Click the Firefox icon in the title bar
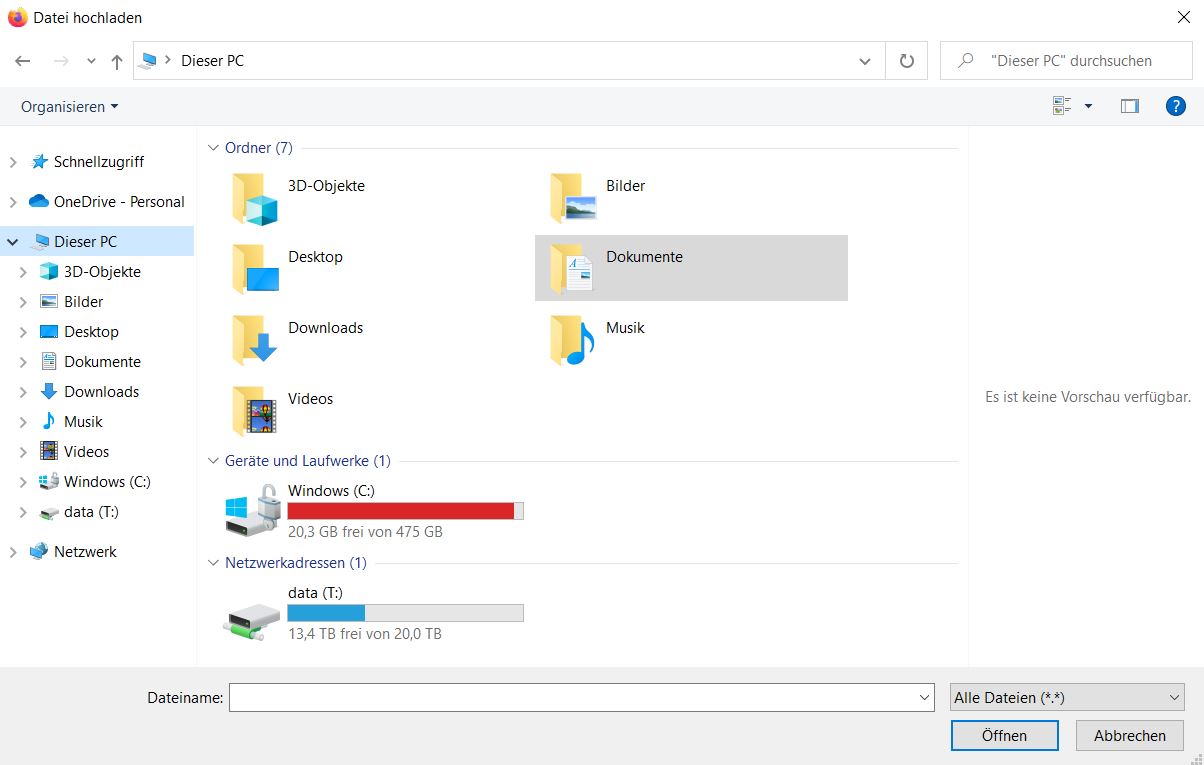 [16, 17]
